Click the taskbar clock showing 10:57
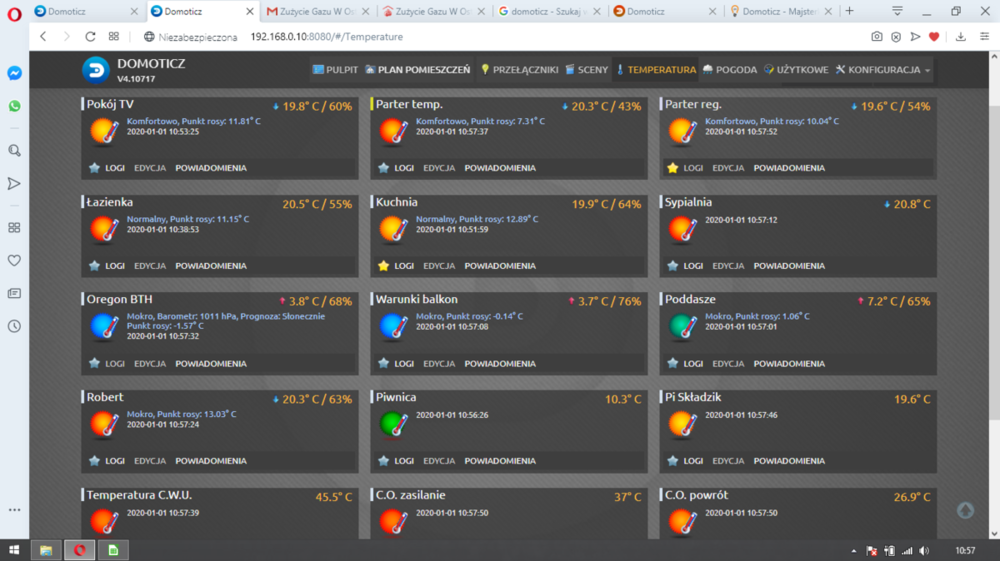 click(965, 551)
